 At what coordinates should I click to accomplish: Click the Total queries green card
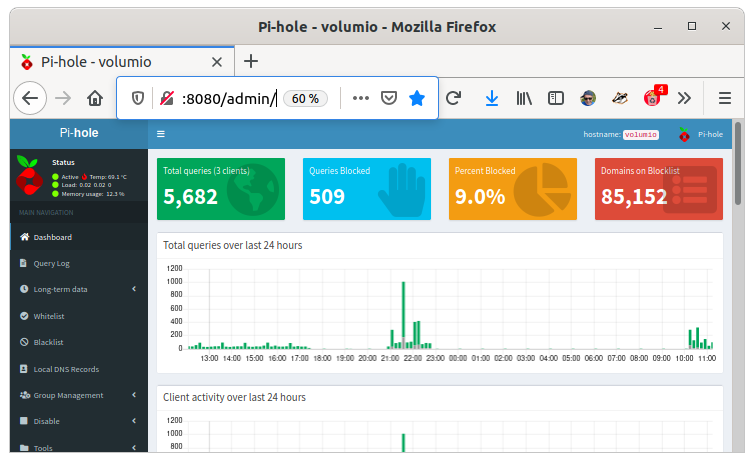pyautogui.click(x=221, y=189)
